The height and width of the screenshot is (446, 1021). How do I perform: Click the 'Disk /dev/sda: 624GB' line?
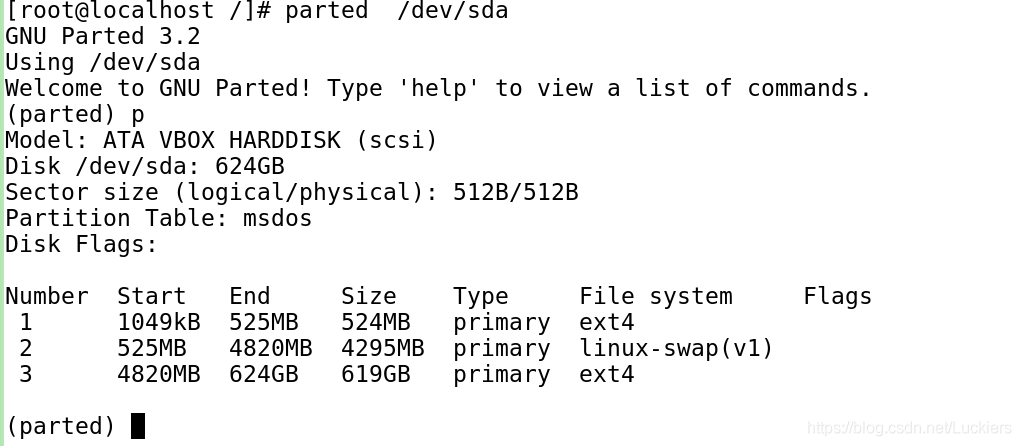click(x=145, y=166)
